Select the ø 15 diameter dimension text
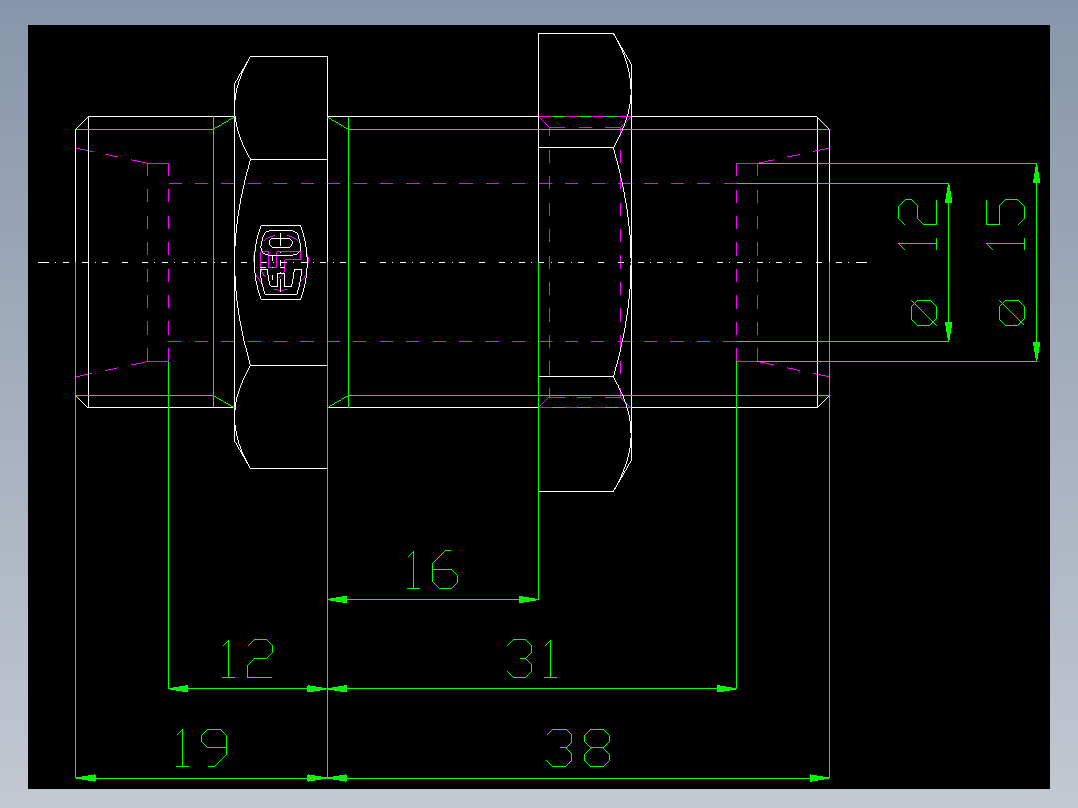The image size is (1078, 808). pos(1006,263)
